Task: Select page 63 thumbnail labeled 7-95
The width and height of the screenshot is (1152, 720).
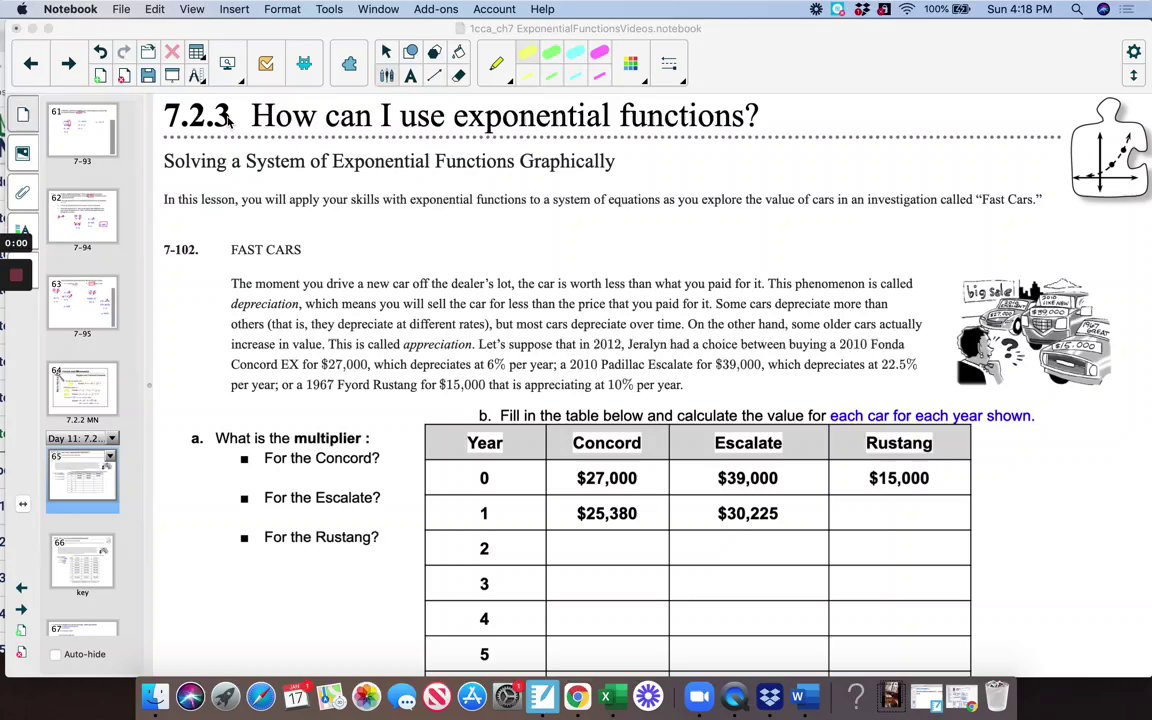Action: pos(82,302)
